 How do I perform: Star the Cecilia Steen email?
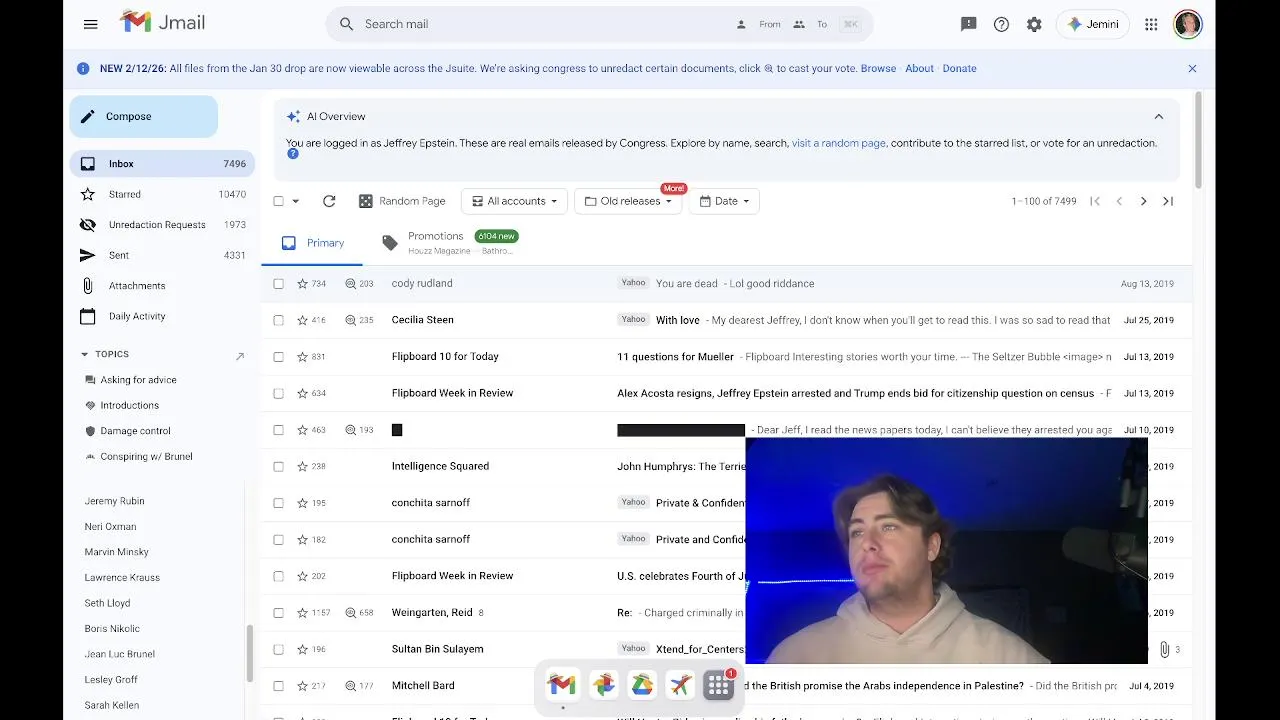click(302, 320)
